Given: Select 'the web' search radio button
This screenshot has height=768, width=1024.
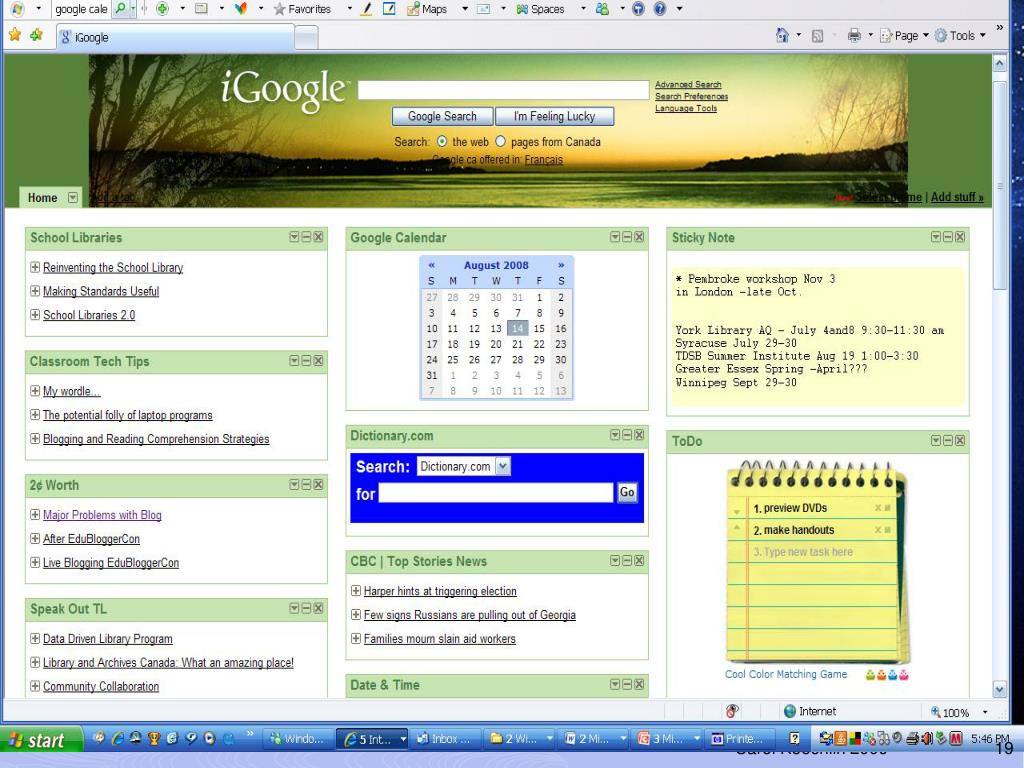Looking at the screenshot, I should 442,141.
